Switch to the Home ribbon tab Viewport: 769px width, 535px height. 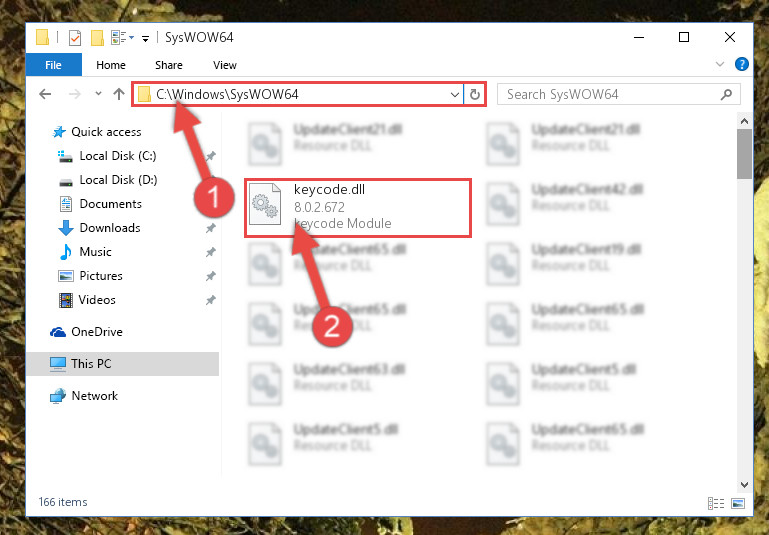[111, 65]
